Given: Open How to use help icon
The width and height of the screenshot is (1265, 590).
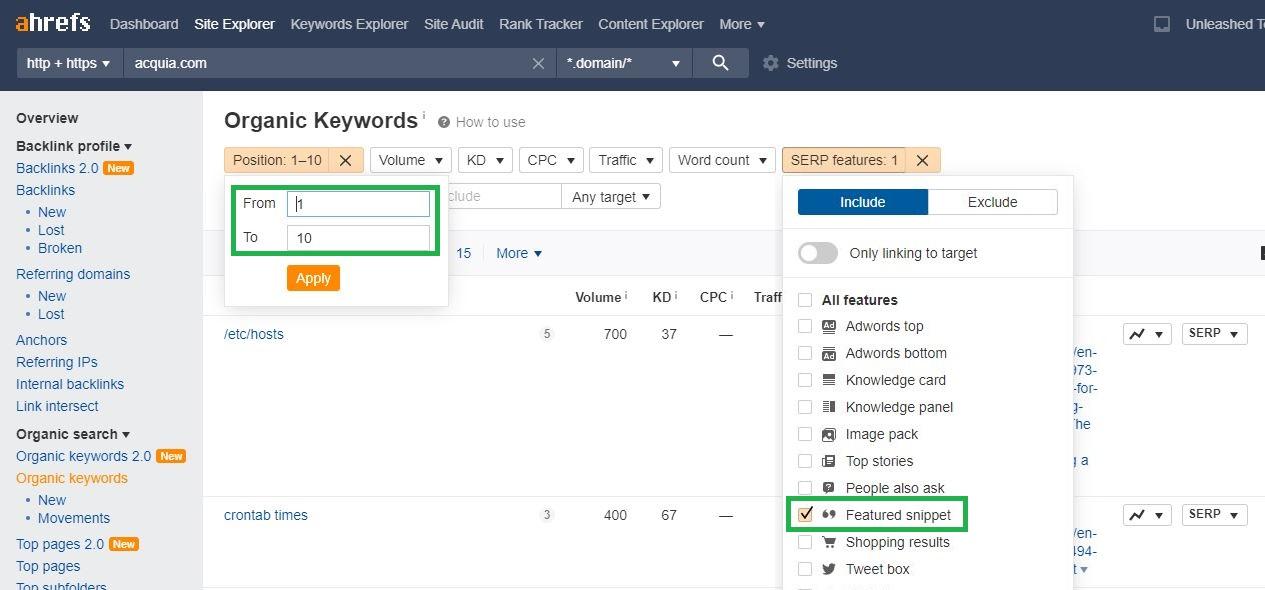Looking at the screenshot, I should coord(443,122).
